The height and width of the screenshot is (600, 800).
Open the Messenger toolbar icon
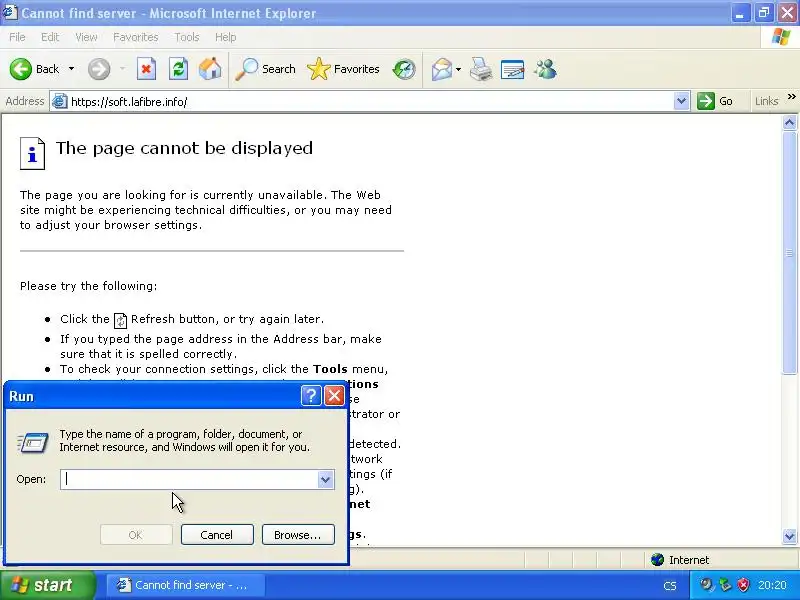point(545,69)
